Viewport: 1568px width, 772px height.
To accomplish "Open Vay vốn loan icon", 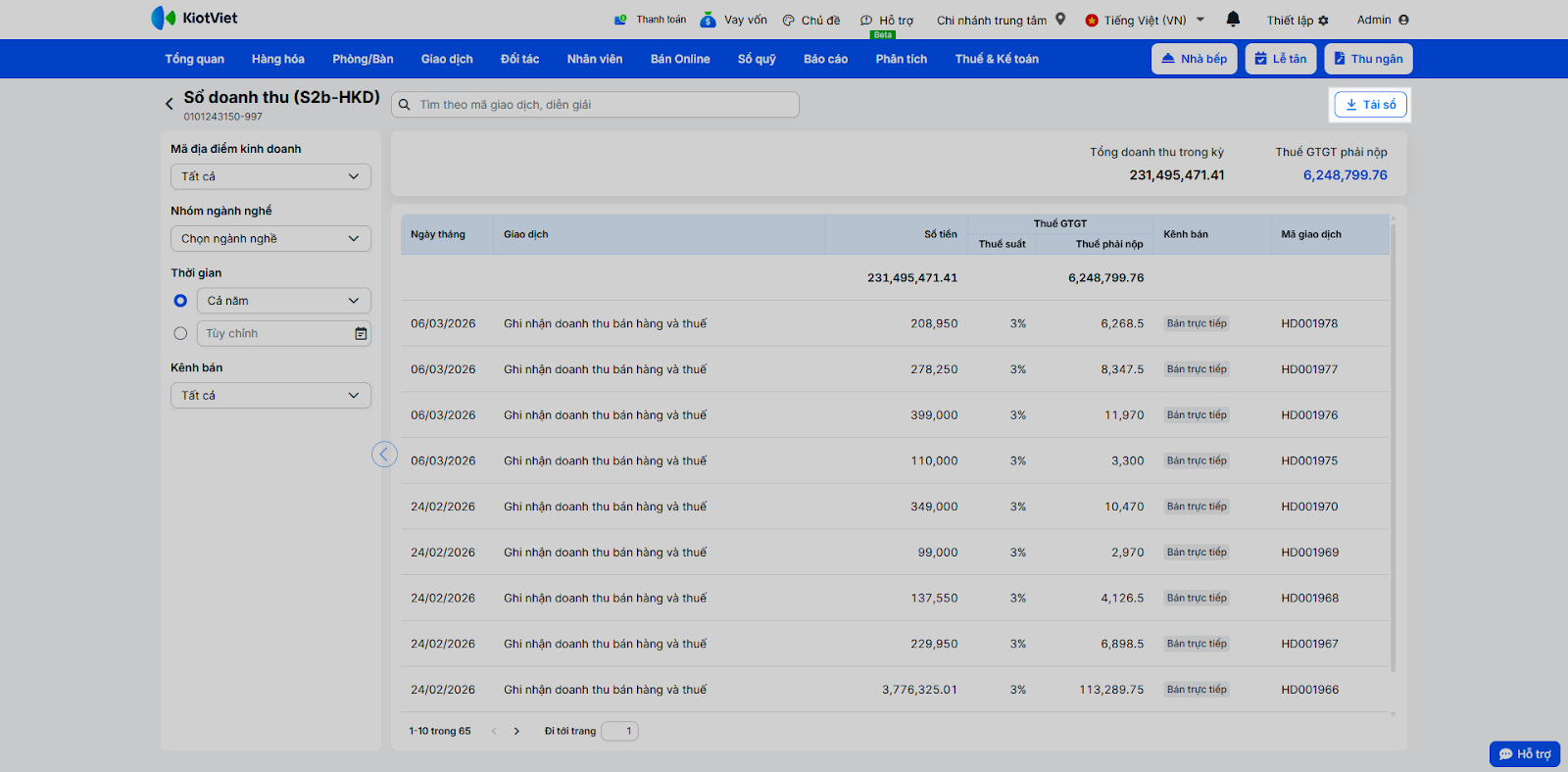I will 708,20.
